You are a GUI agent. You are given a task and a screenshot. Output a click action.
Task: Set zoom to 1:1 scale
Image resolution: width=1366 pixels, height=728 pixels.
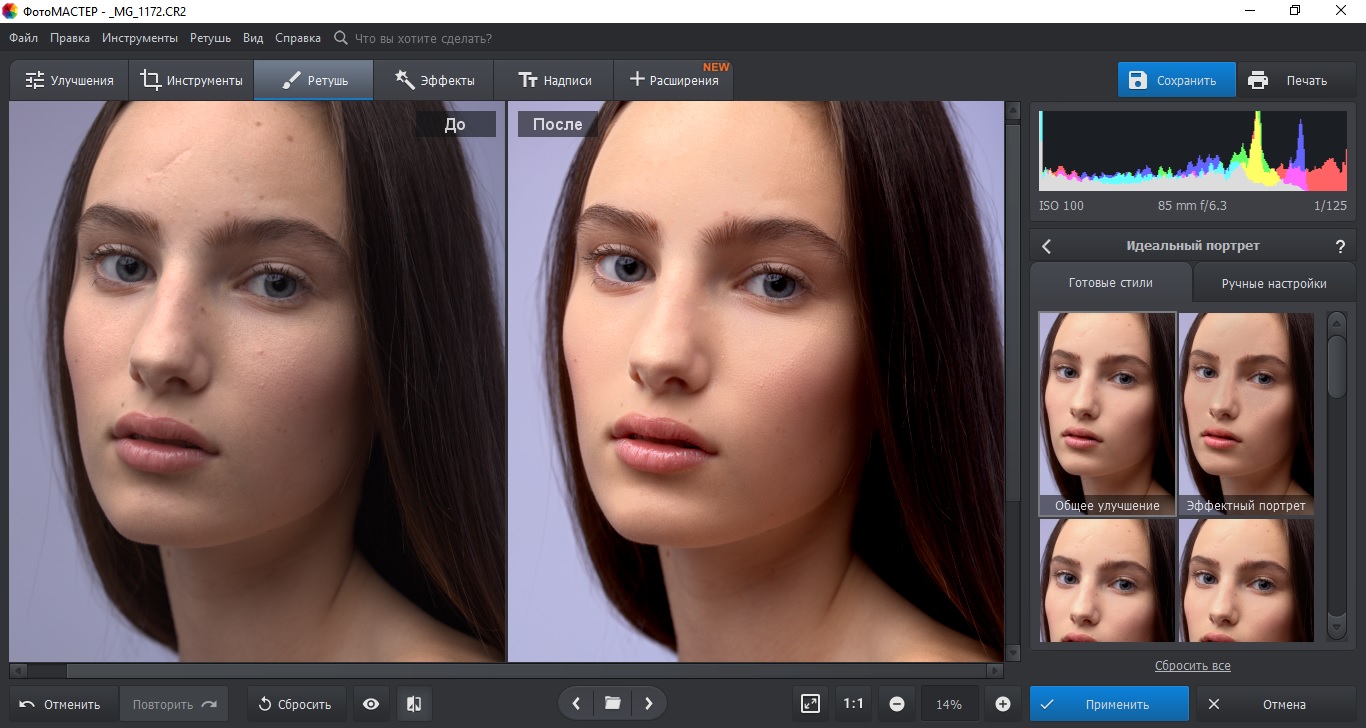pyautogui.click(x=853, y=704)
